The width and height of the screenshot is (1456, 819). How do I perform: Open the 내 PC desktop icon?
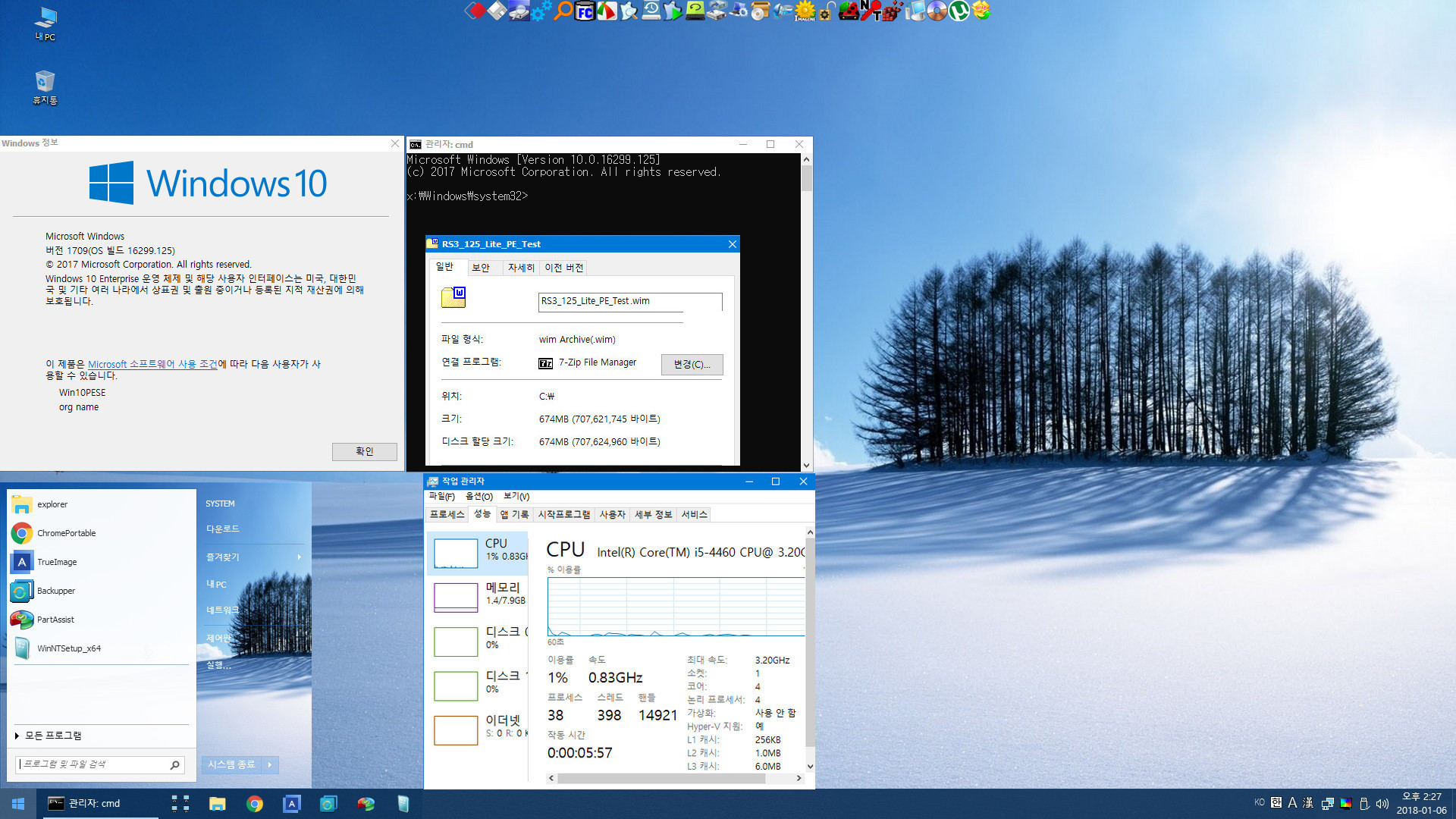45,24
